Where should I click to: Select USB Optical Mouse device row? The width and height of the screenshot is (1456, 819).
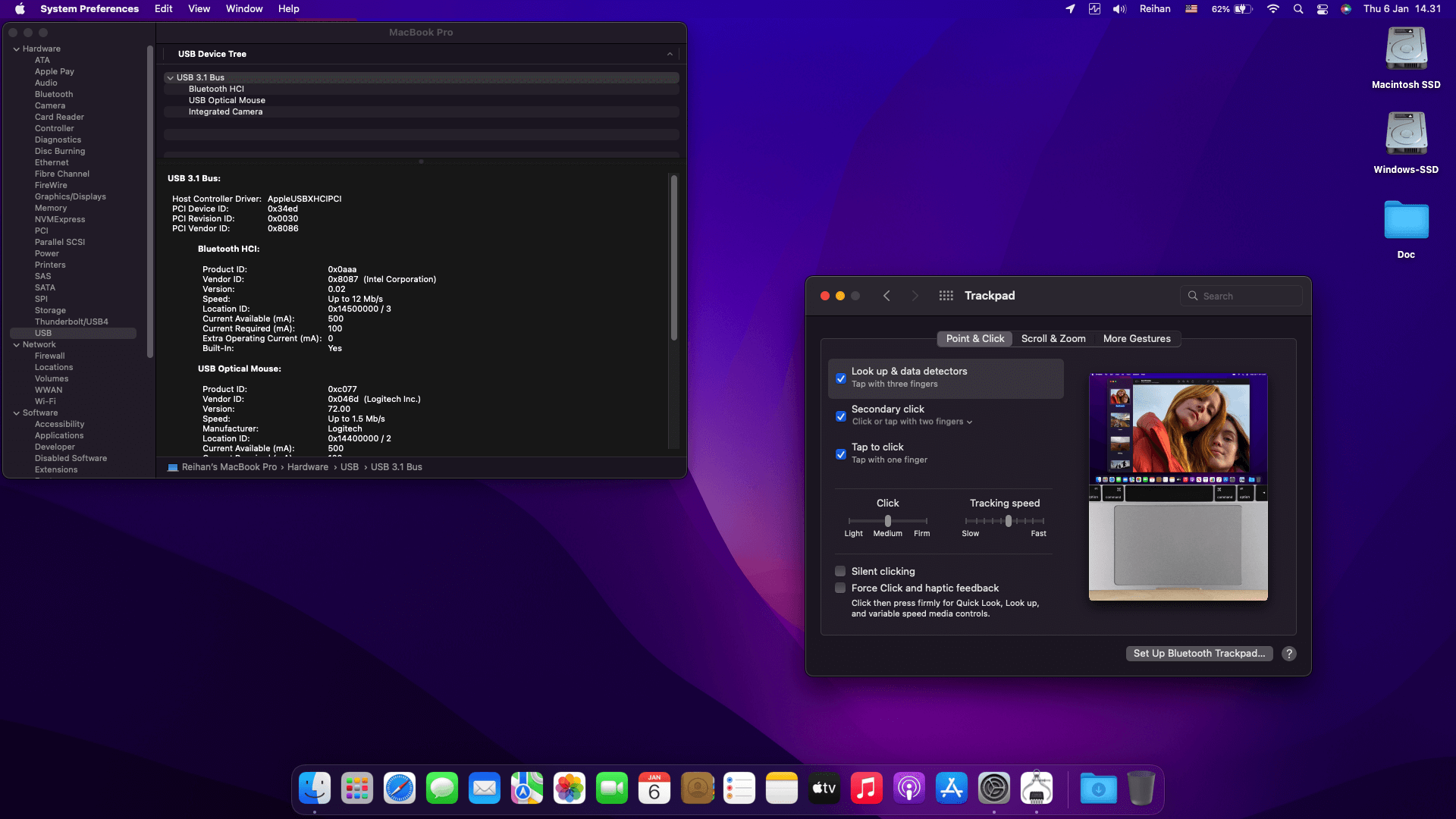pyautogui.click(x=421, y=100)
